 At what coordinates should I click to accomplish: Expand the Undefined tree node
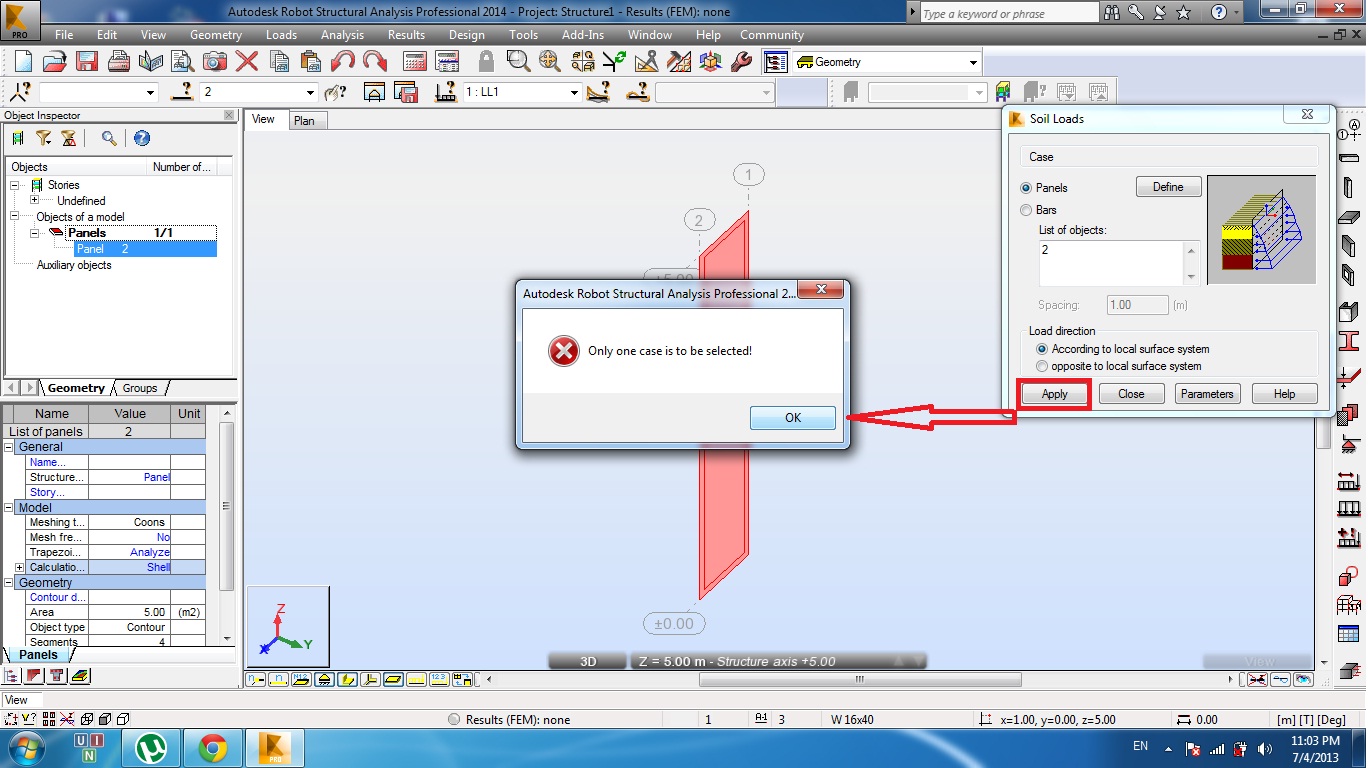(35, 201)
